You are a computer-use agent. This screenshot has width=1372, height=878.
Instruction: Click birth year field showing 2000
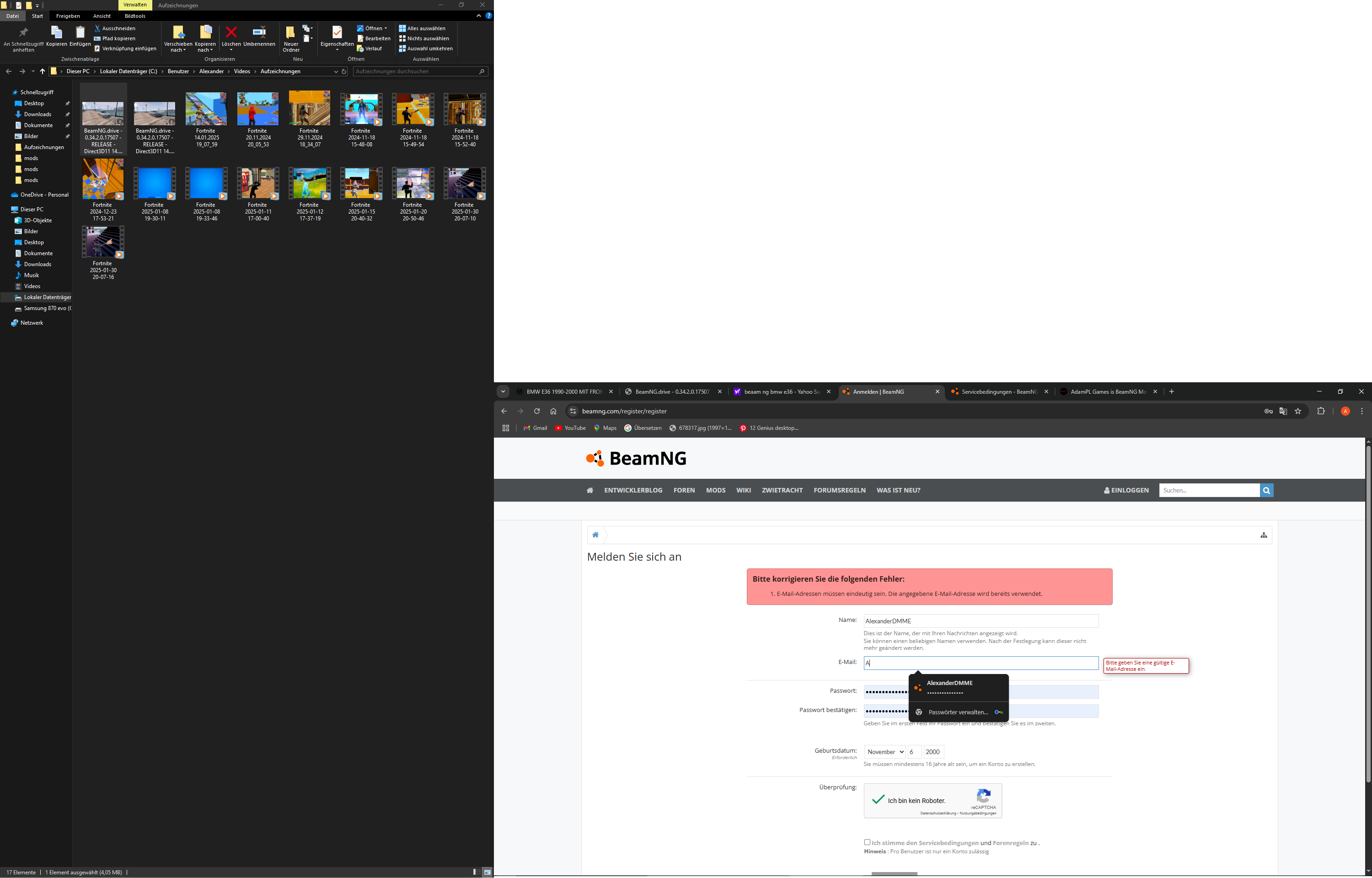click(933, 752)
